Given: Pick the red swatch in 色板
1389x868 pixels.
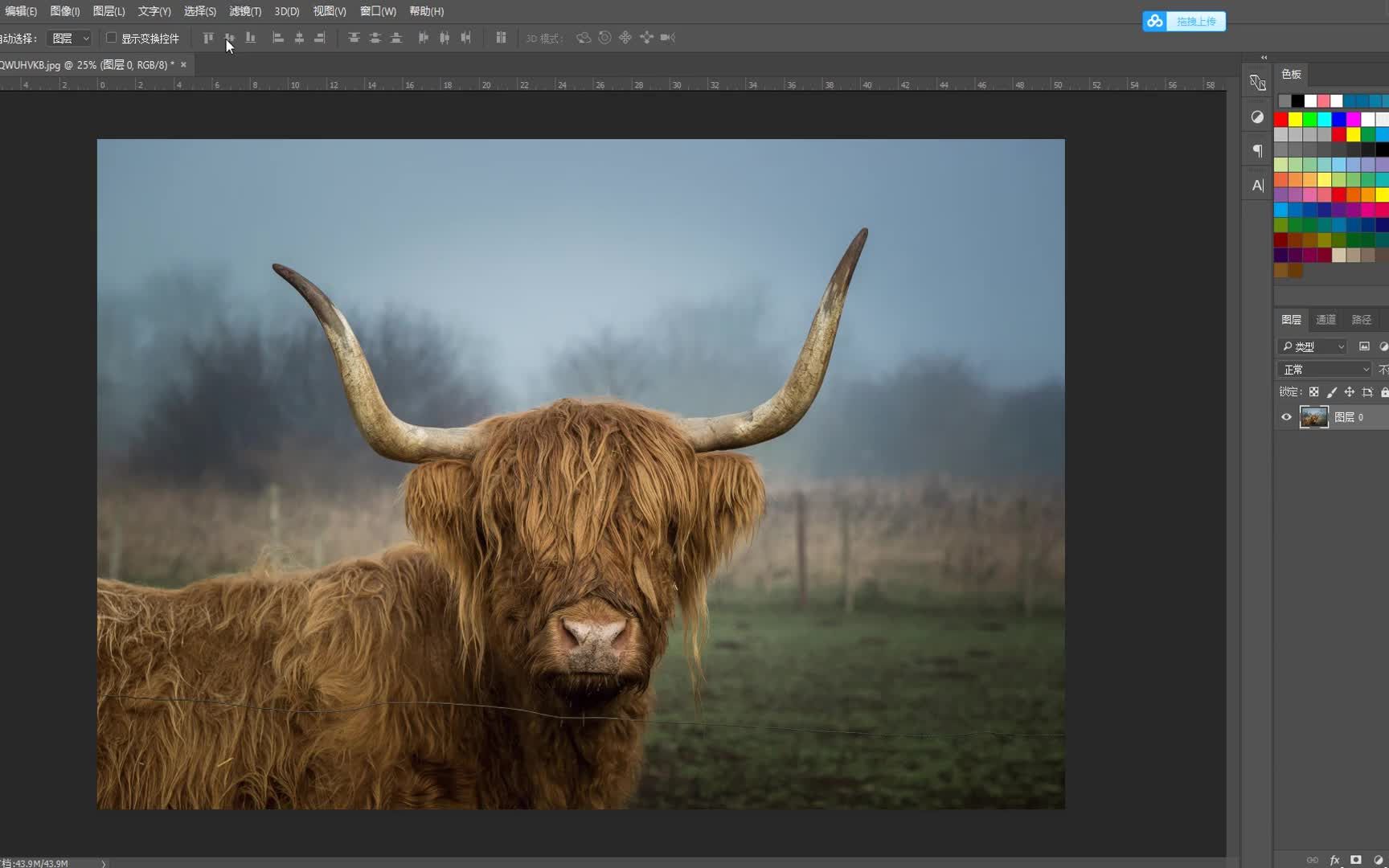Looking at the screenshot, I should click(1280, 120).
